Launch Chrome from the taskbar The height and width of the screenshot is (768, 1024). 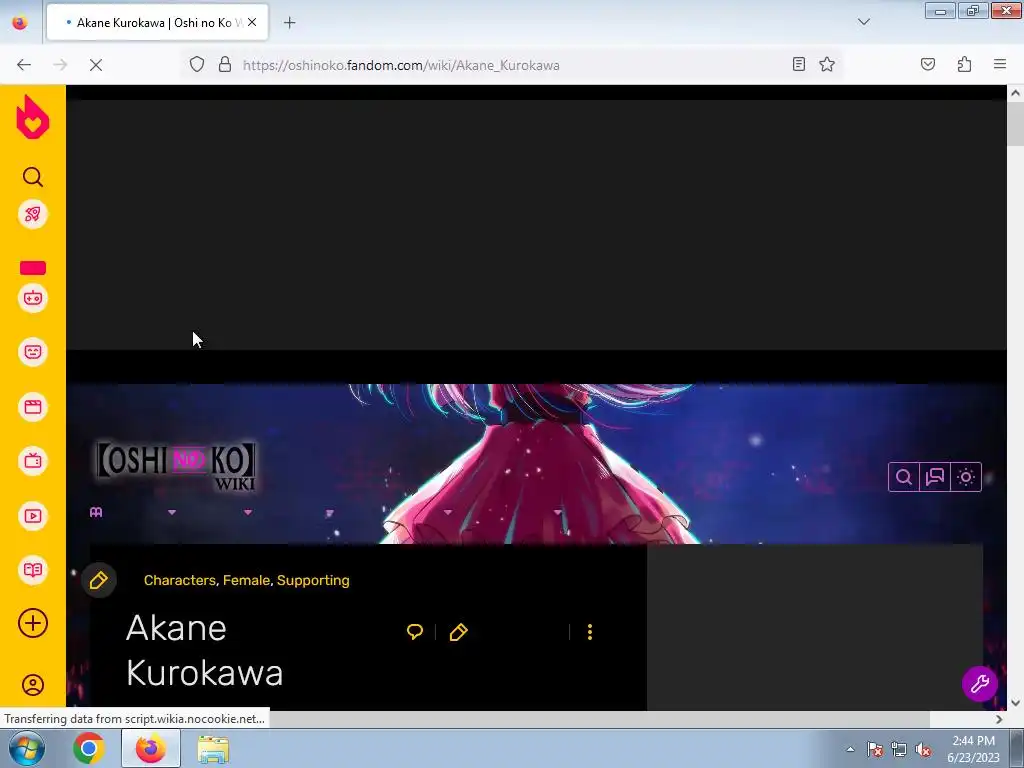pos(89,748)
